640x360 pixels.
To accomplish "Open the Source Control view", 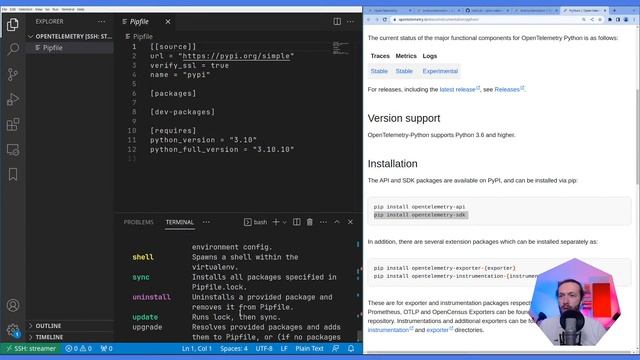I will click(x=13, y=74).
